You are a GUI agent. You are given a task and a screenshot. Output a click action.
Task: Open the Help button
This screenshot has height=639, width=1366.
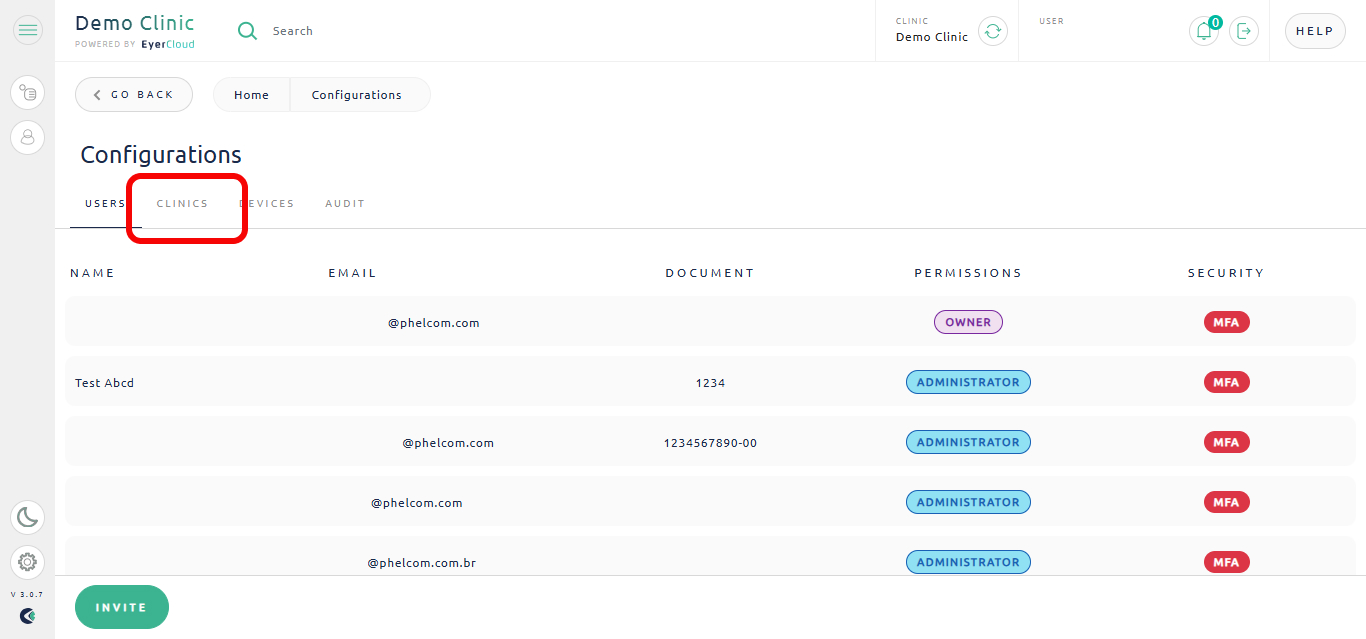pos(1314,31)
